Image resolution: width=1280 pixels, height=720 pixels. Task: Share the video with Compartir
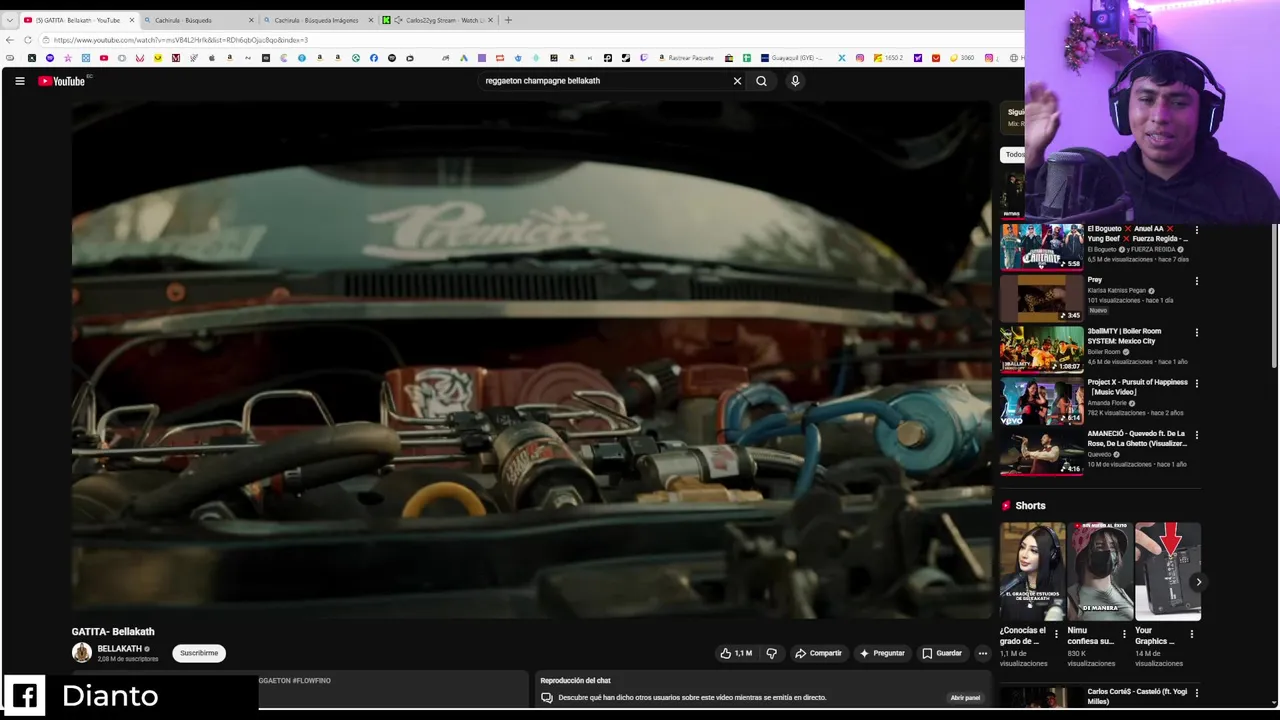(818, 653)
